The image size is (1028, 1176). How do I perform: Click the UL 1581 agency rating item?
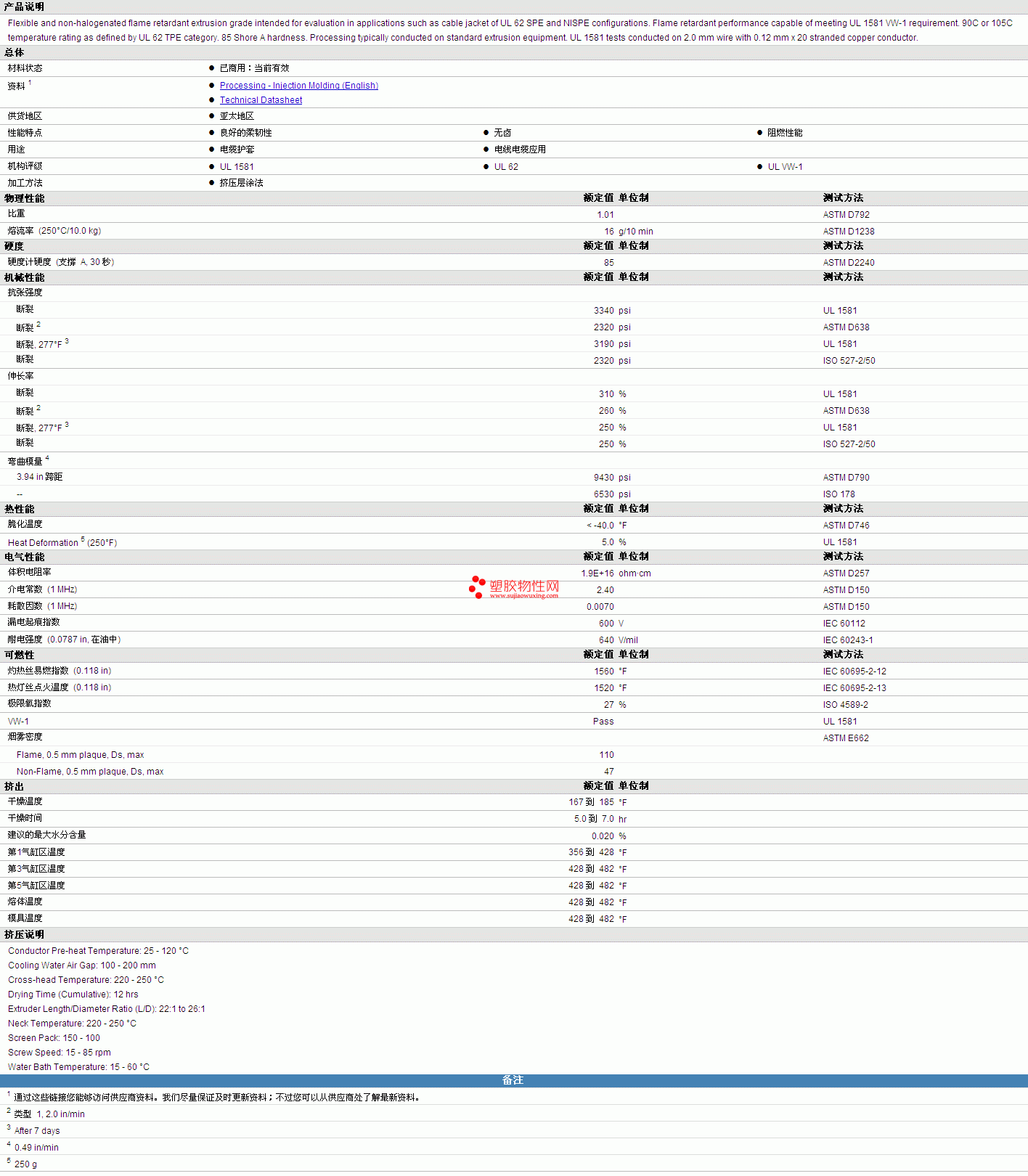[237, 167]
